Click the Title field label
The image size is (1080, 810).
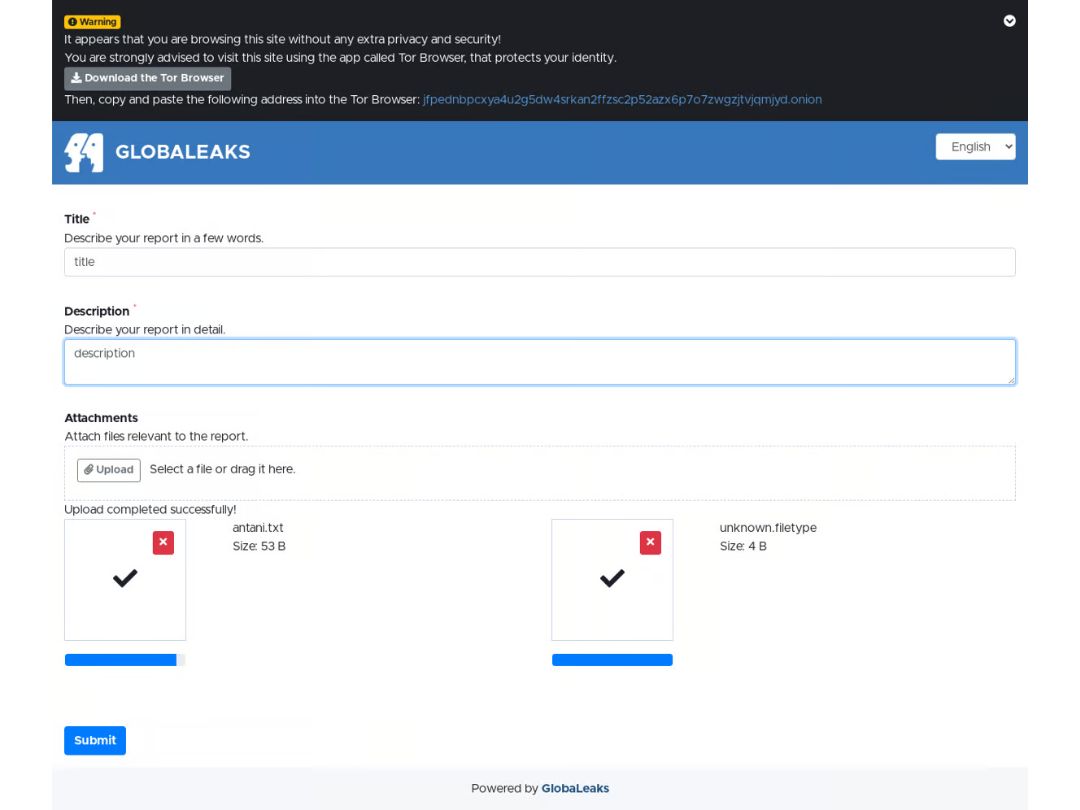pyautogui.click(x=76, y=219)
